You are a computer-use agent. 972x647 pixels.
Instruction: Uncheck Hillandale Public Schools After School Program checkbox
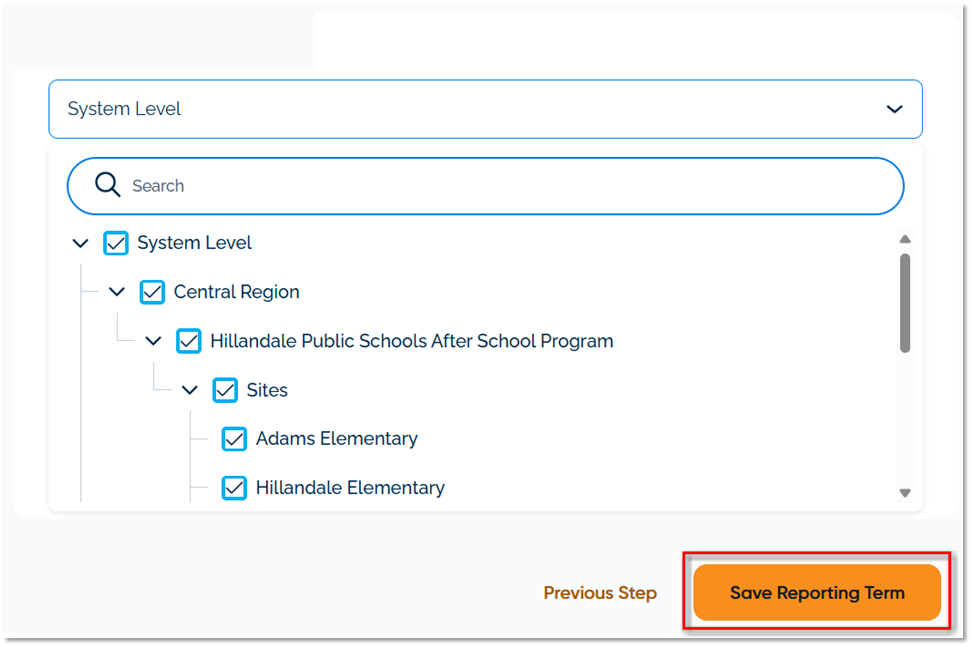(x=189, y=341)
